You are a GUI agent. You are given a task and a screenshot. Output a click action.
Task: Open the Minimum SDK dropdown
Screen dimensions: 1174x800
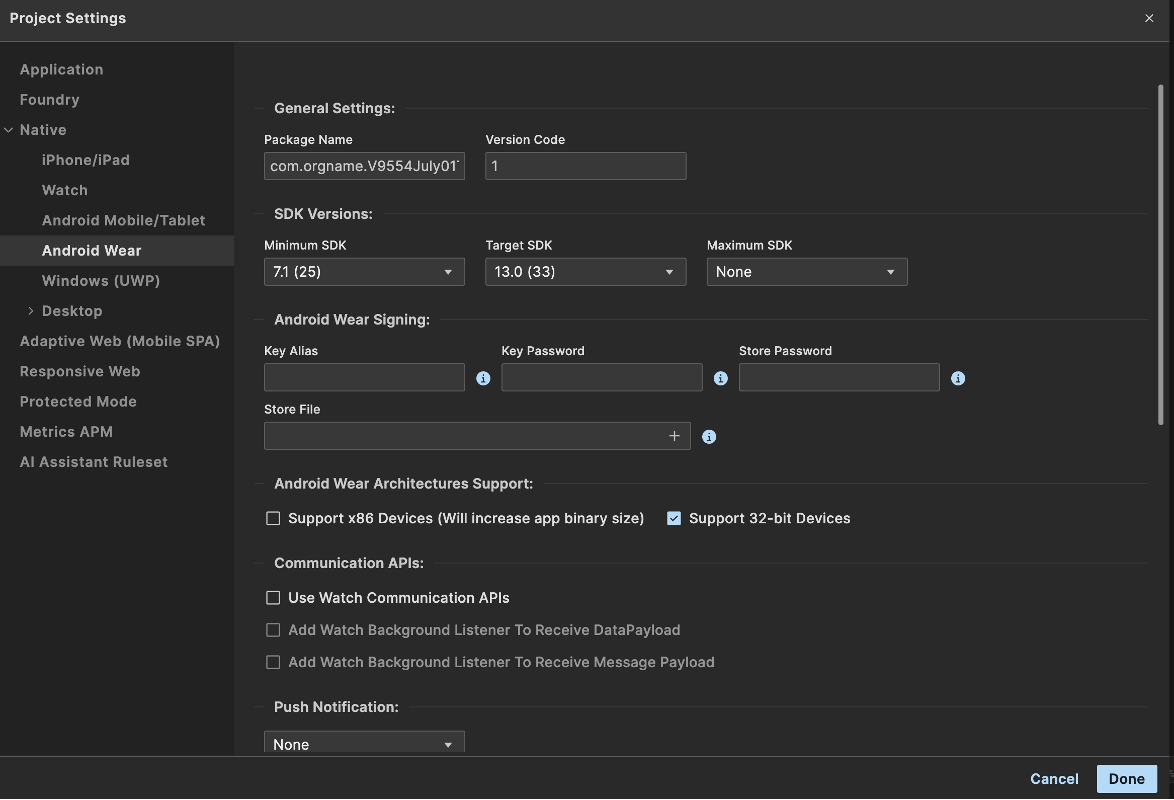point(364,272)
